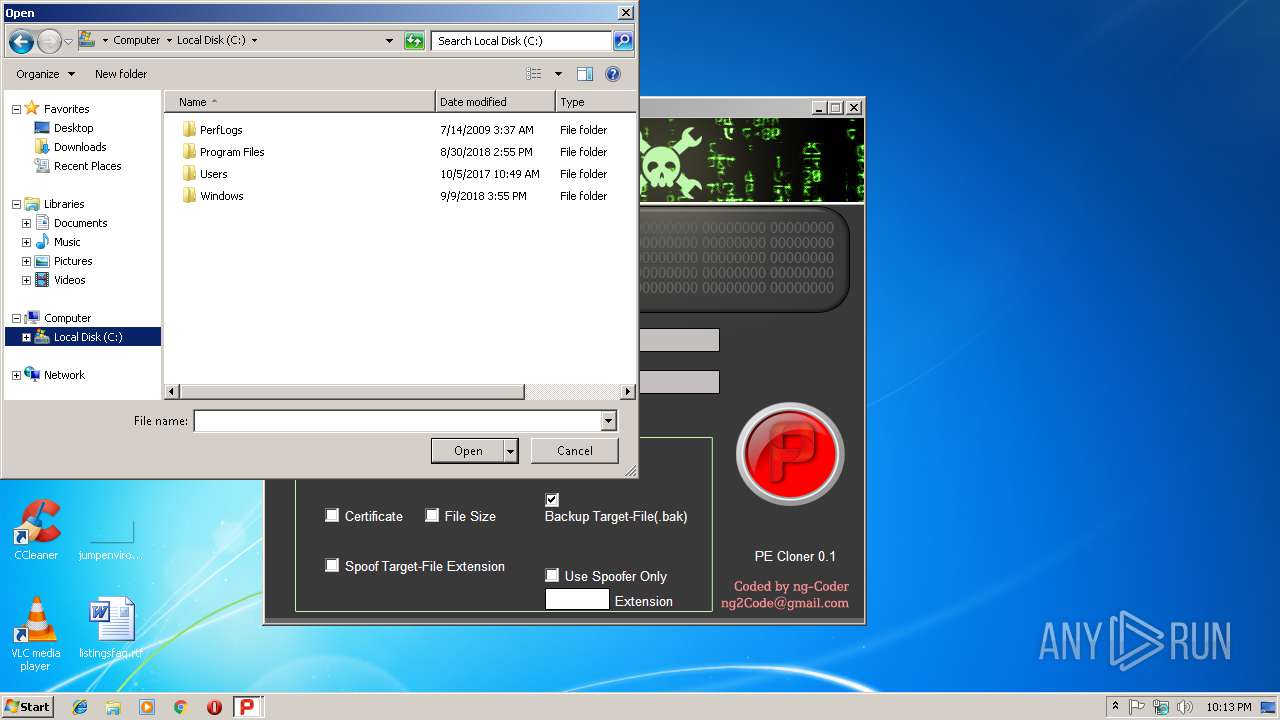Viewport: 1280px width, 720px height.
Task: Click the New folder command
Action: (x=121, y=74)
